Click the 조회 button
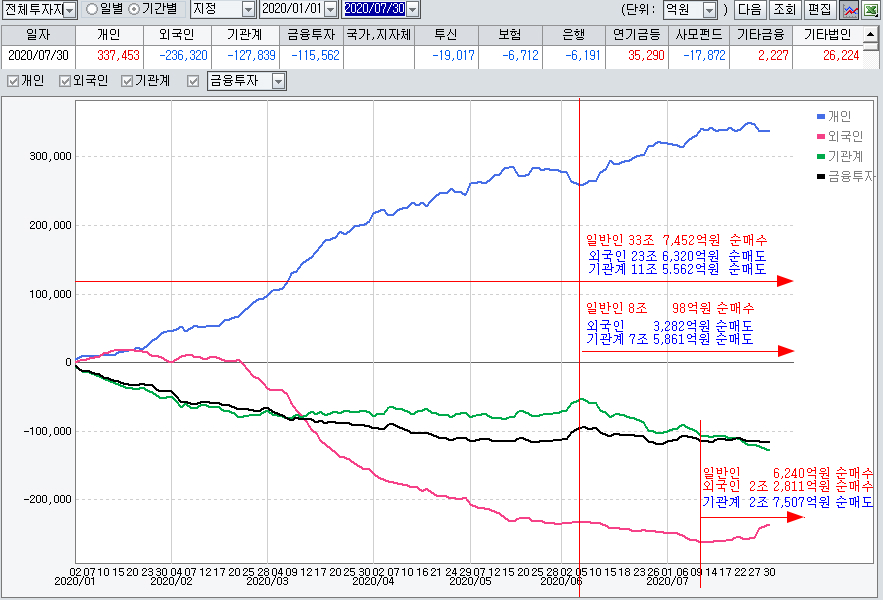Image resolution: width=883 pixels, height=605 pixels. pos(784,10)
